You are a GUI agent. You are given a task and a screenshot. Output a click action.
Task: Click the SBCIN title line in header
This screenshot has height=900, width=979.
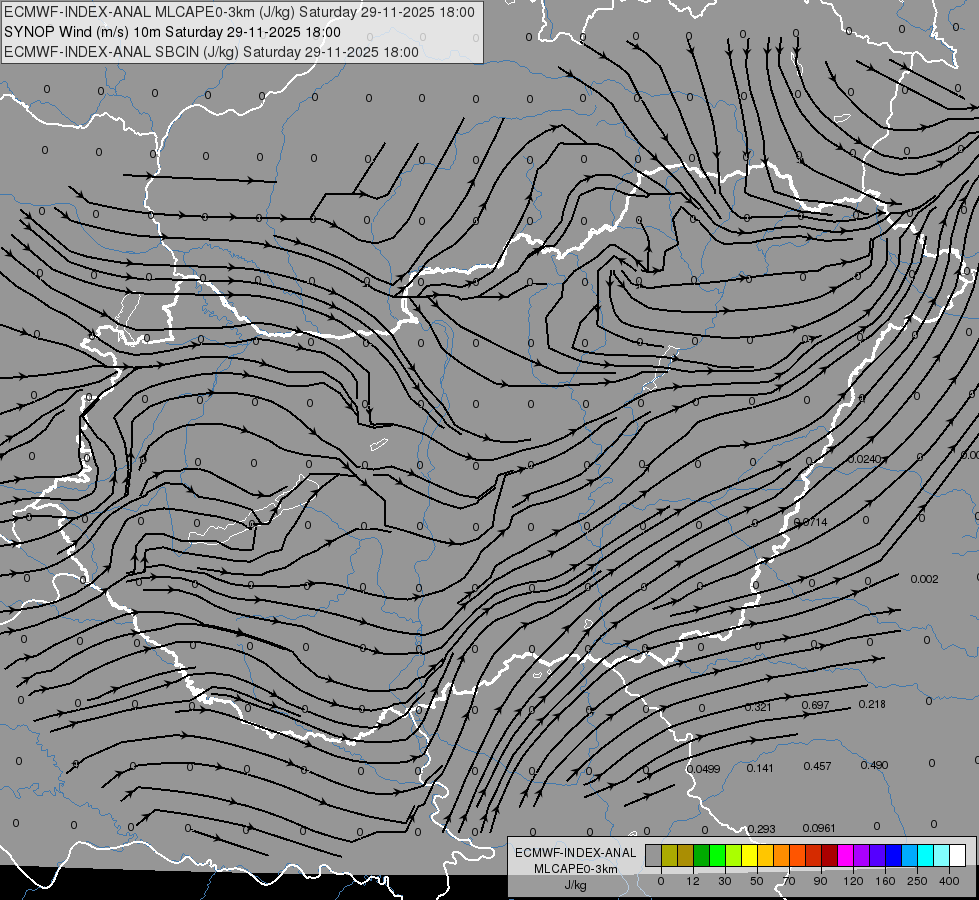pos(211,52)
